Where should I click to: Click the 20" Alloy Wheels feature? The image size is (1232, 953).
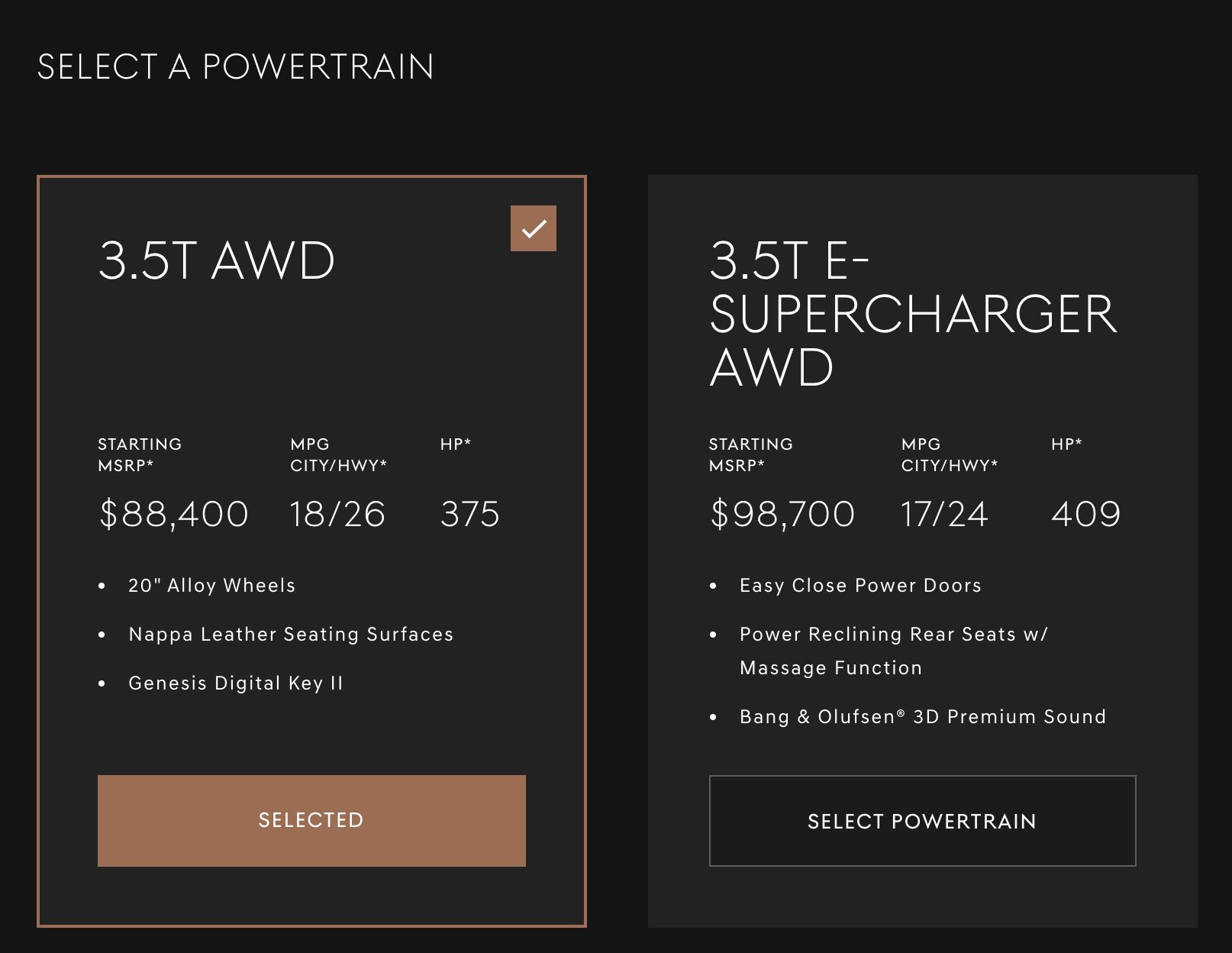[211, 586]
